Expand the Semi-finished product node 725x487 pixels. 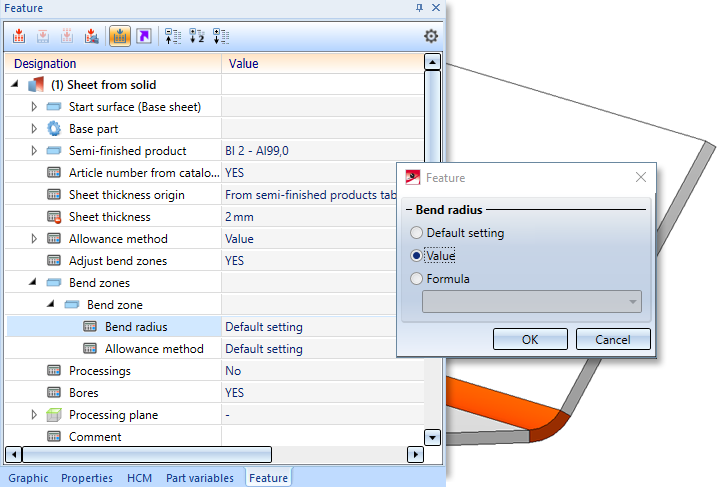(34, 151)
